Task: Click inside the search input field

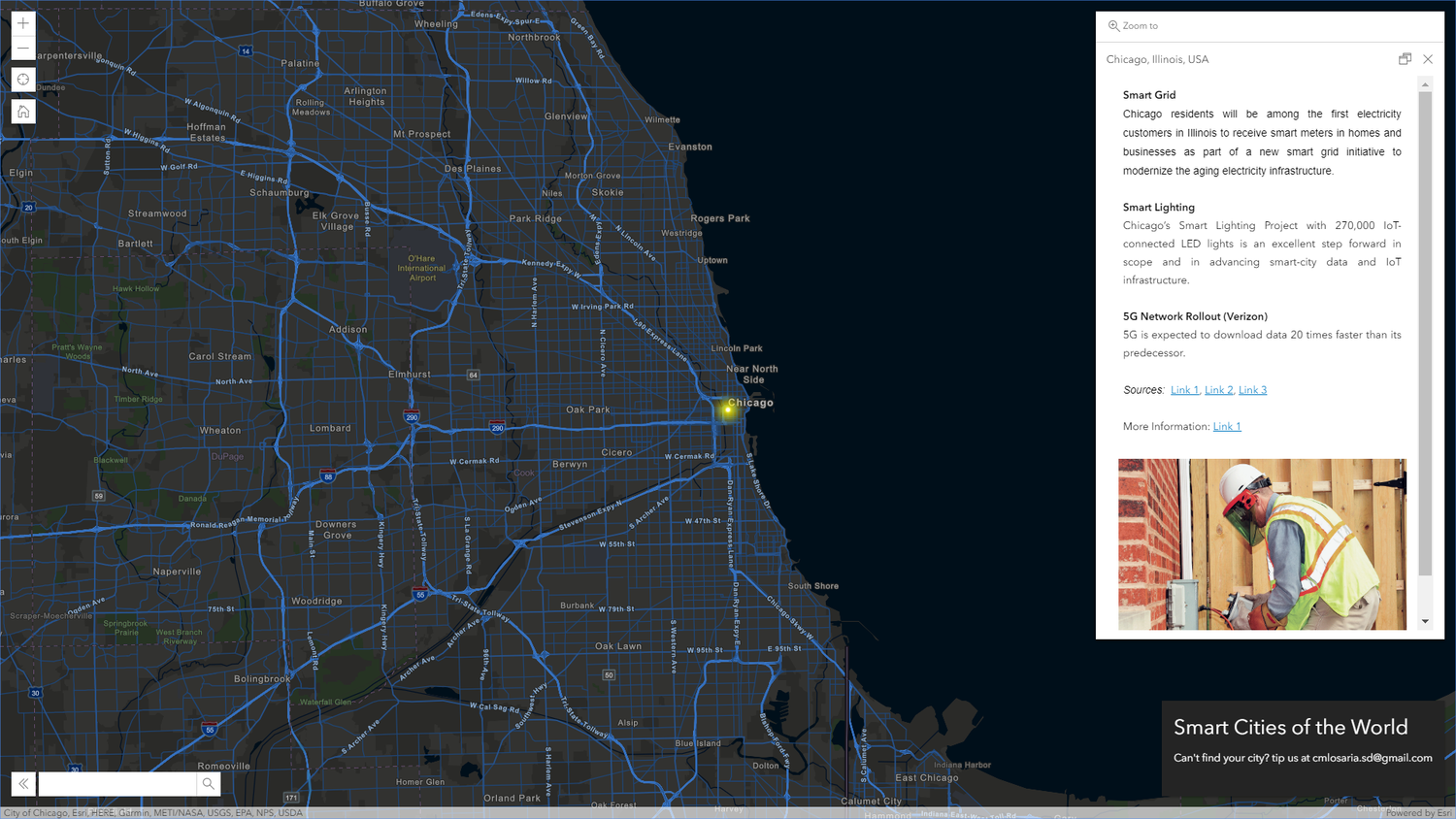Action: point(116,783)
